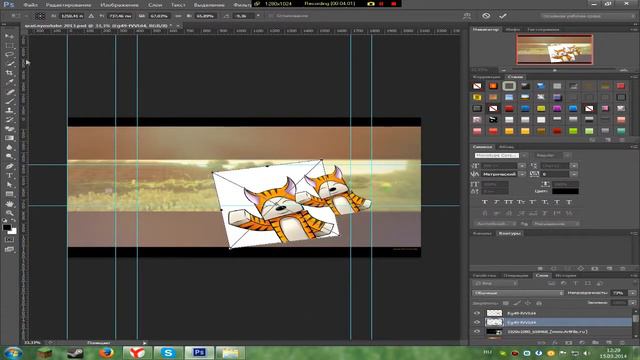
Task: Select the Blur tool
Action: [x=9, y=147]
